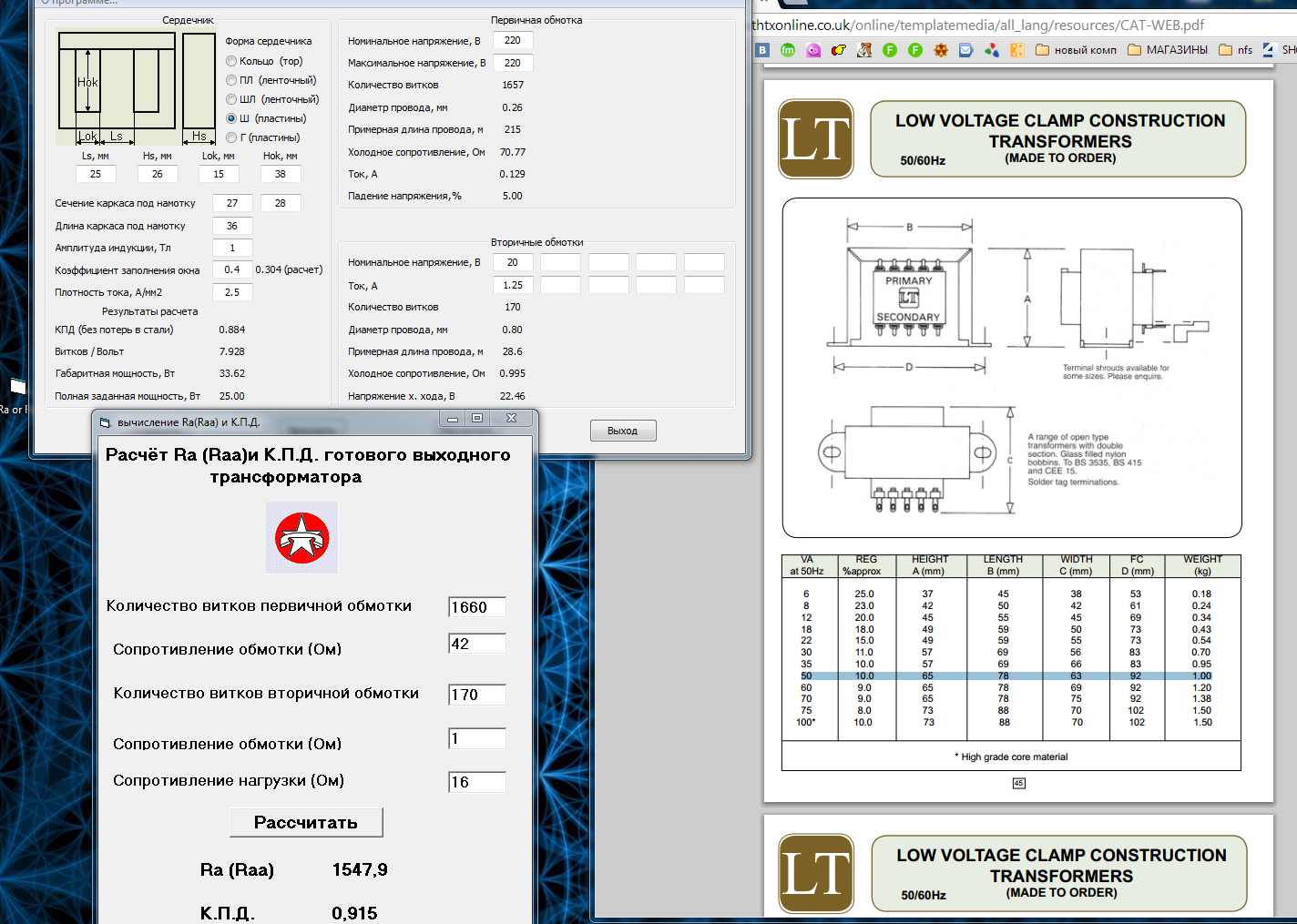Open the 'nfs' bookmarks folder
Image resolution: width=1297 pixels, height=924 pixels.
pyautogui.click(x=1236, y=50)
